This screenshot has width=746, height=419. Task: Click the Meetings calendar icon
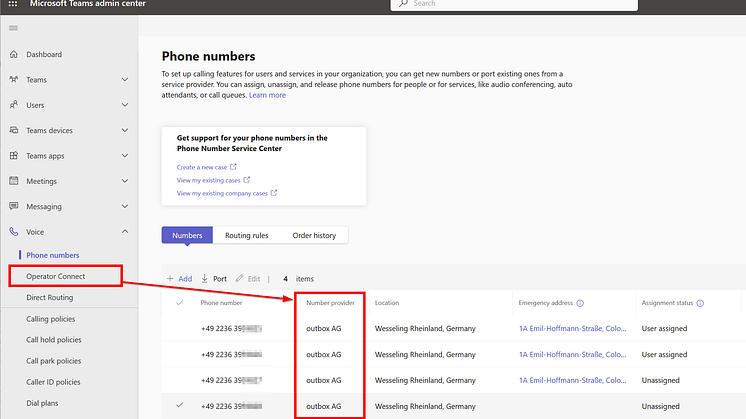pyautogui.click(x=14, y=181)
